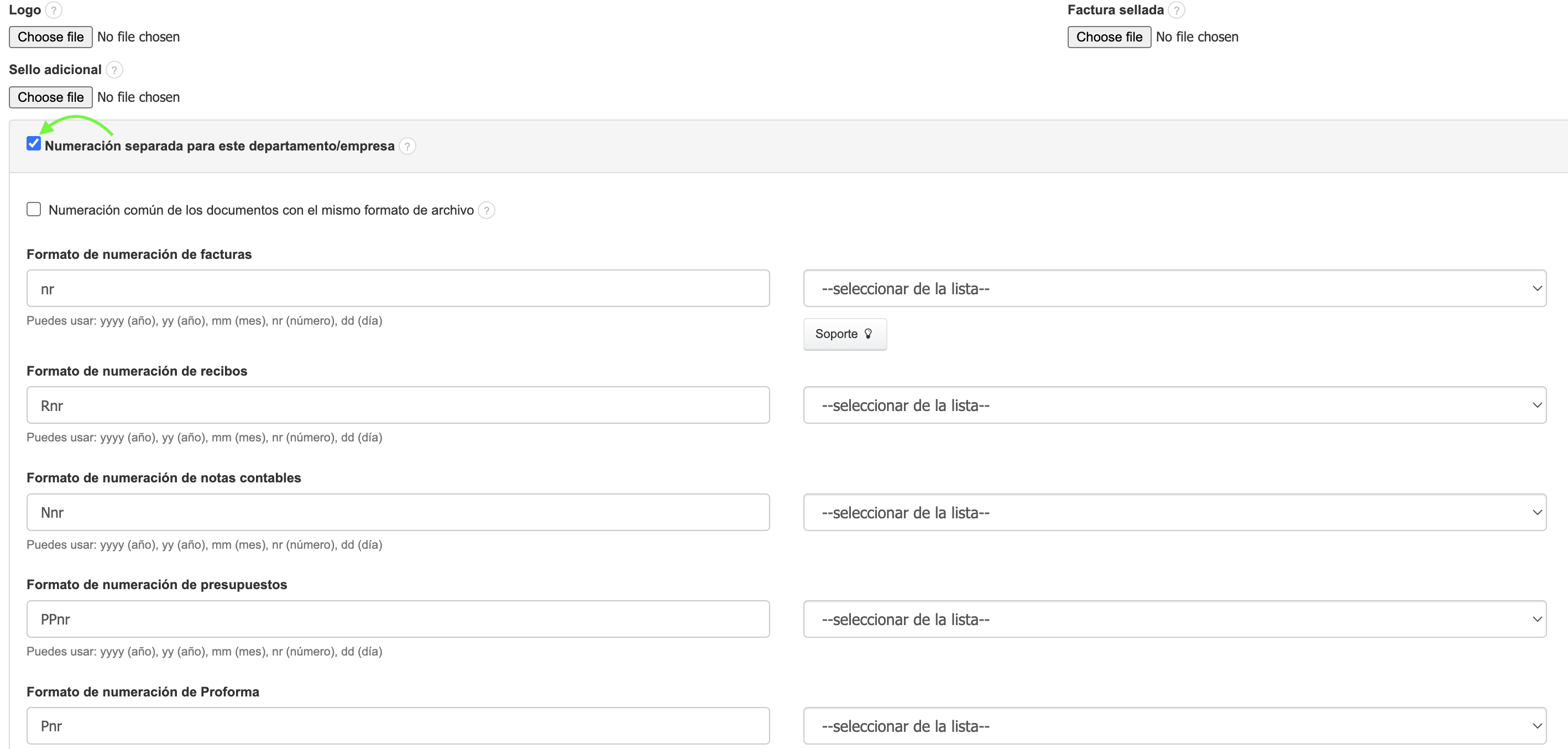This screenshot has width=1568, height=749.
Task: Open the facturas format list dropdown
Action: pyautogui.click(x=1174, y=289)
